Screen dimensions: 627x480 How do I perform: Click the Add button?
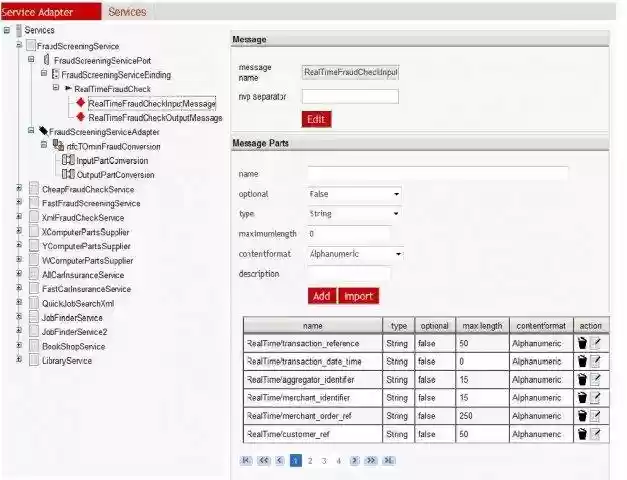click(322, 296)
